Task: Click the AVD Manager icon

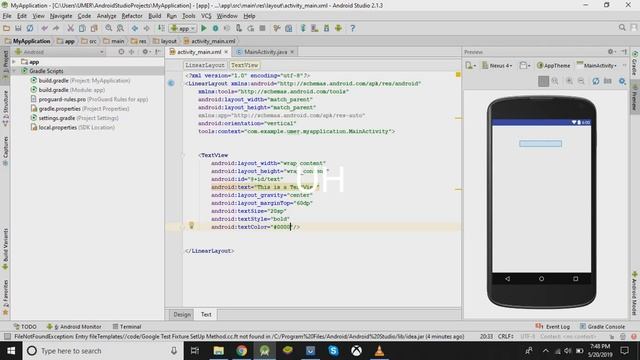Action: pos(315,28)
